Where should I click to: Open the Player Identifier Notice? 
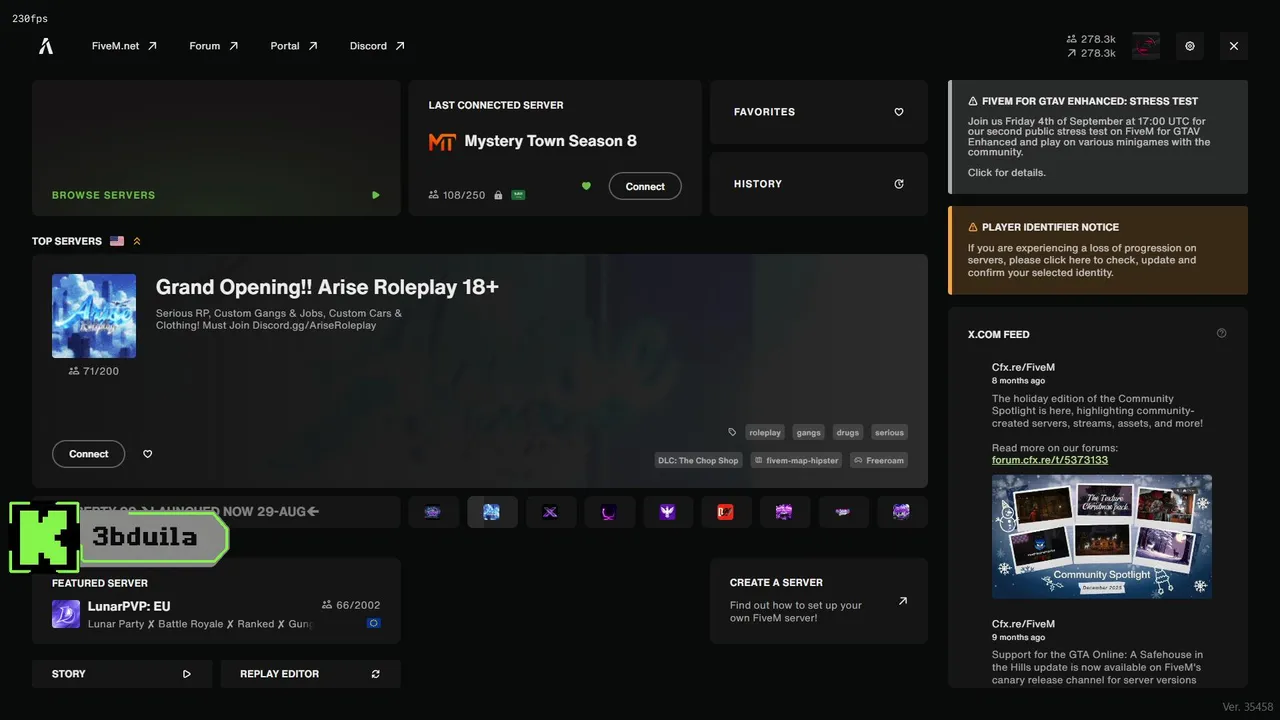(1098, 250)
